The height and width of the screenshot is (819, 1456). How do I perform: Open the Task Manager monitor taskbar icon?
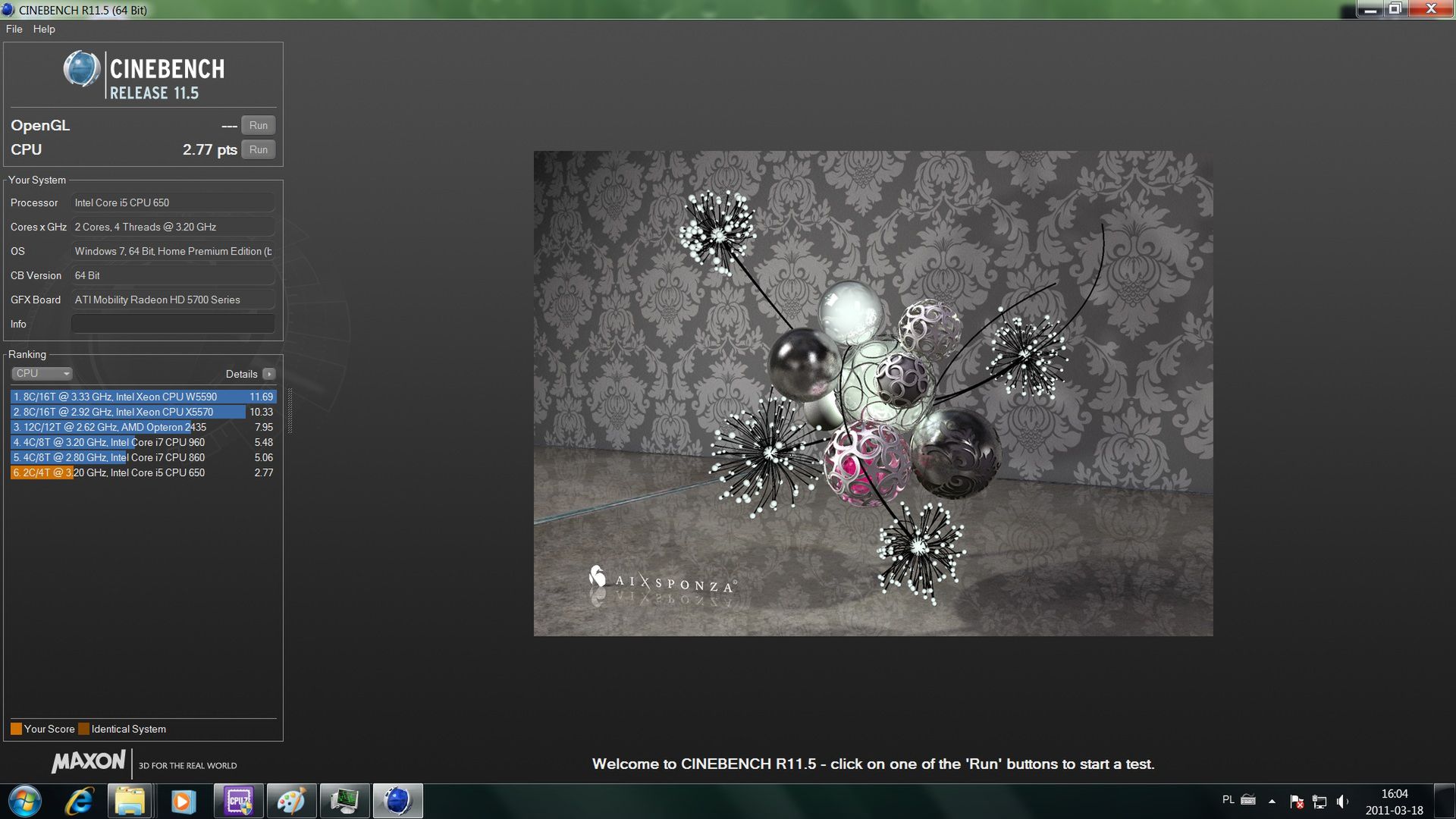point(344,801)
